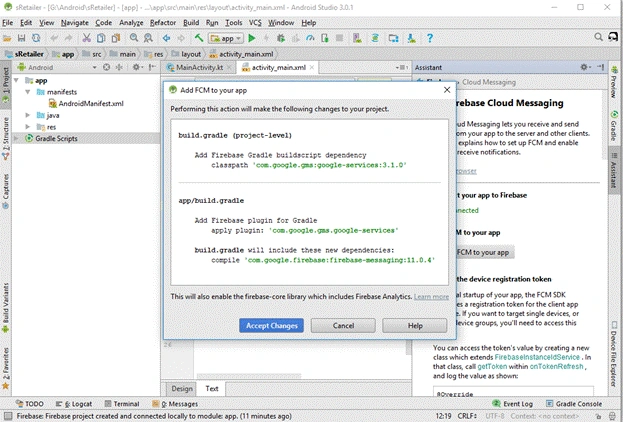Open the Messages tool window
This screenshot has height=422, width=623.
(175, 404)
